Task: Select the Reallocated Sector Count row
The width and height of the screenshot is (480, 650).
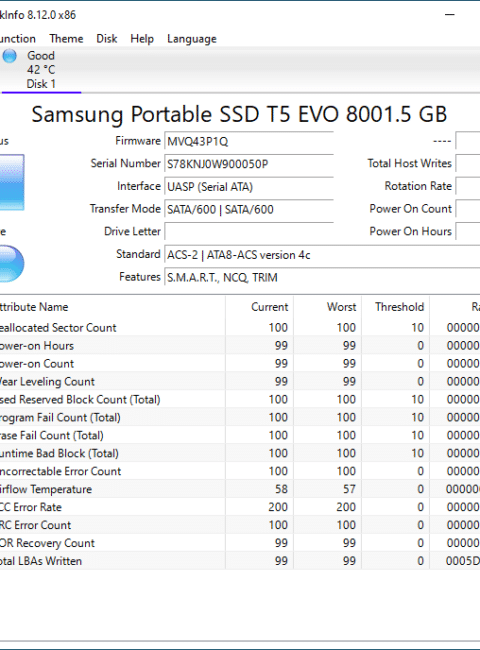Action: [240, 327]
